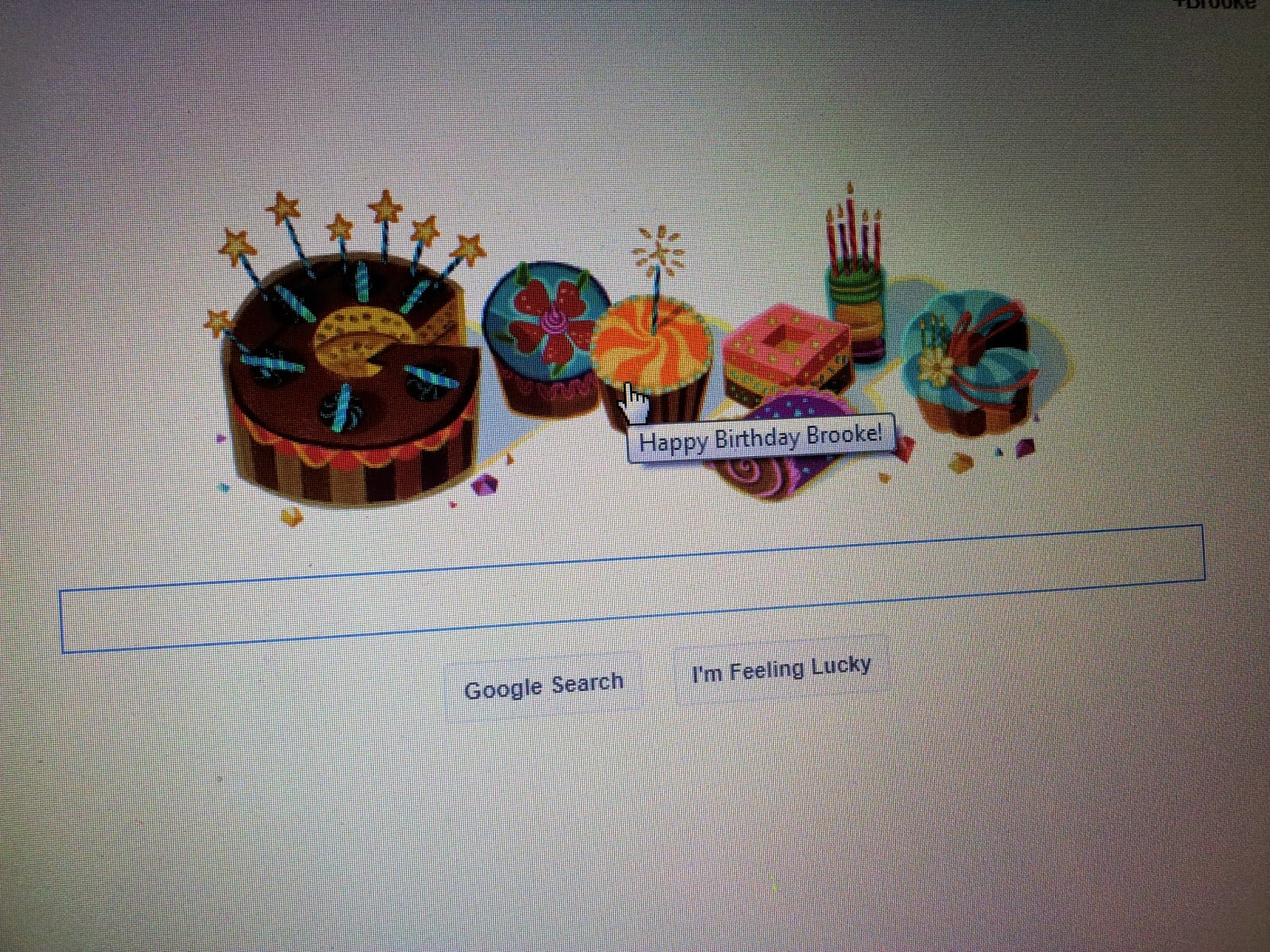Click the I'm Feeling Lucky button
Viewport: 1270px width, 952px height.
781,669
